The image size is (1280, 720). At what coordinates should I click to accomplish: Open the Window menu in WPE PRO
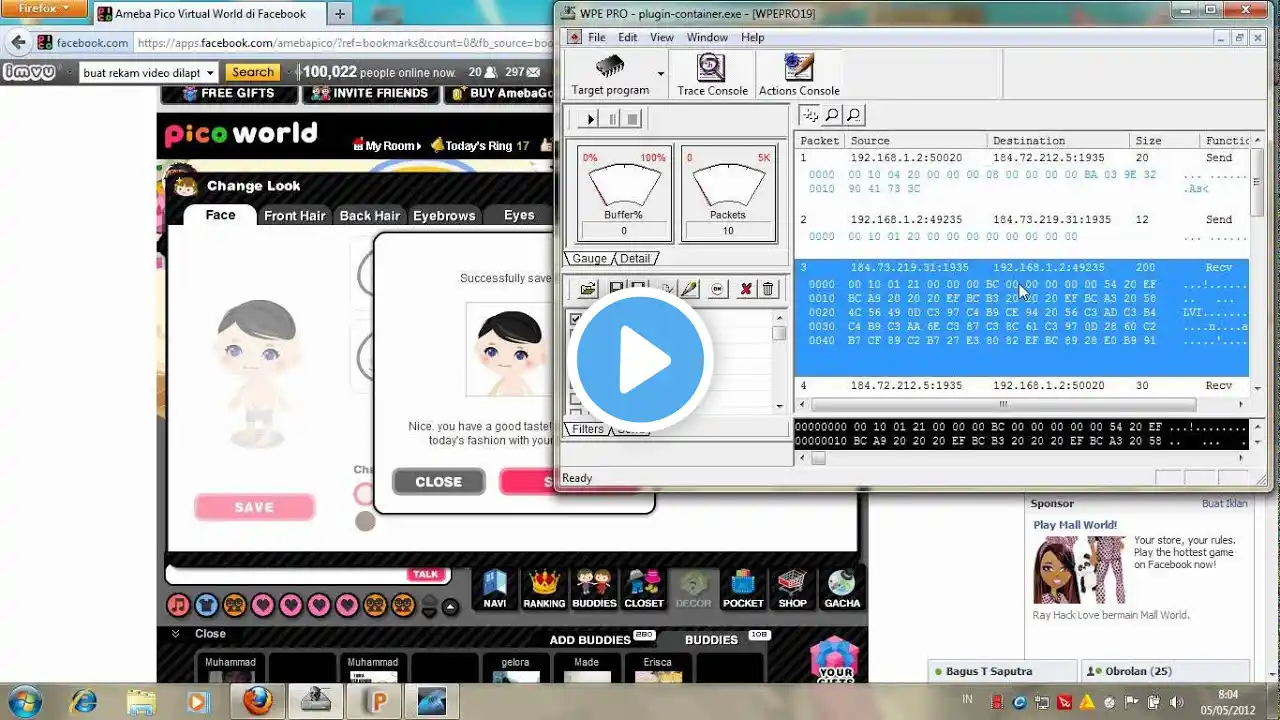click(x=707, y=37)
